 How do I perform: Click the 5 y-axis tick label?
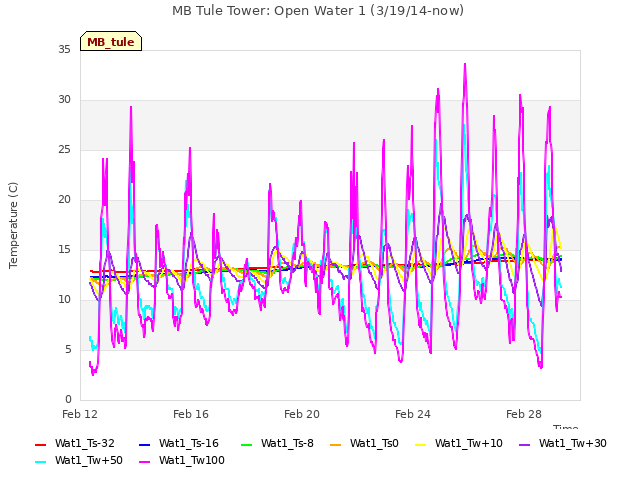coord(68,350)
